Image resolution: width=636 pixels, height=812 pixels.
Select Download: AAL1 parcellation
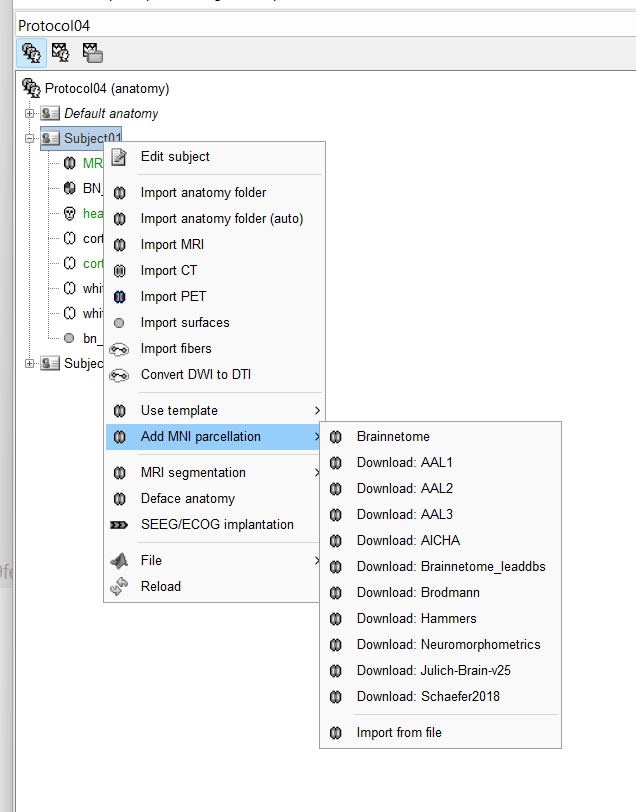click(440, 462)
